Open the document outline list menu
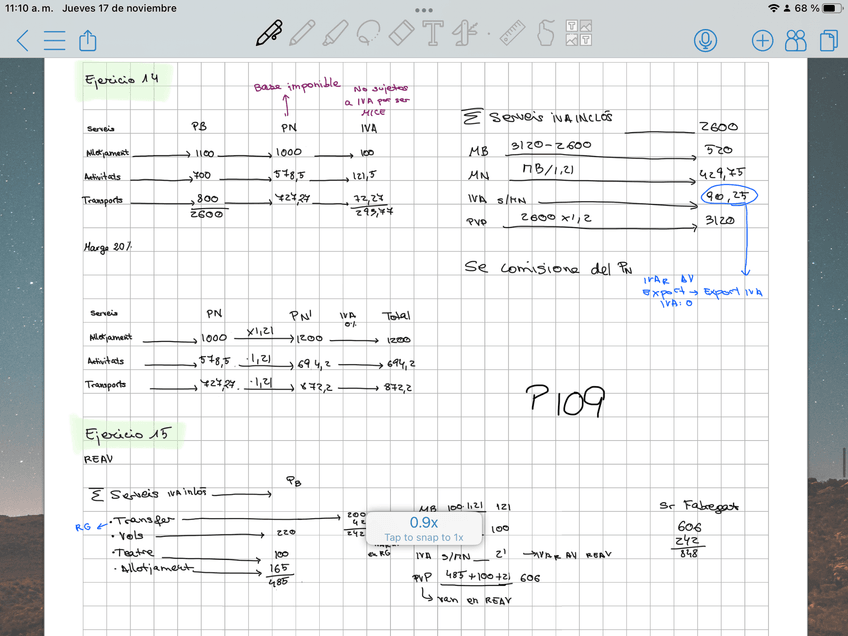This screenshot has width=848, height=636. click(54, 40)
